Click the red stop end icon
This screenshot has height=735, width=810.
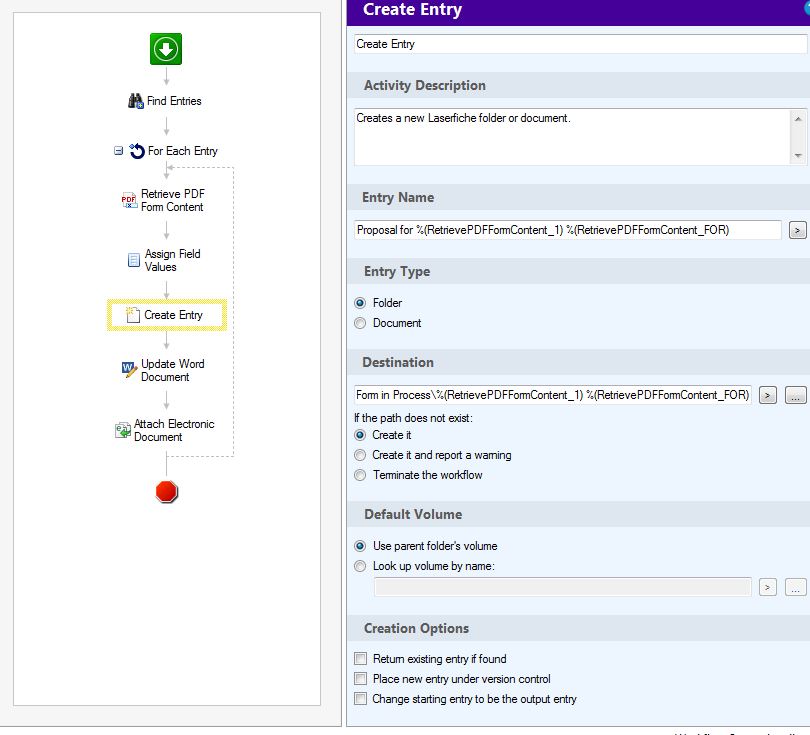pyautogui.click(x=167, y=491)
